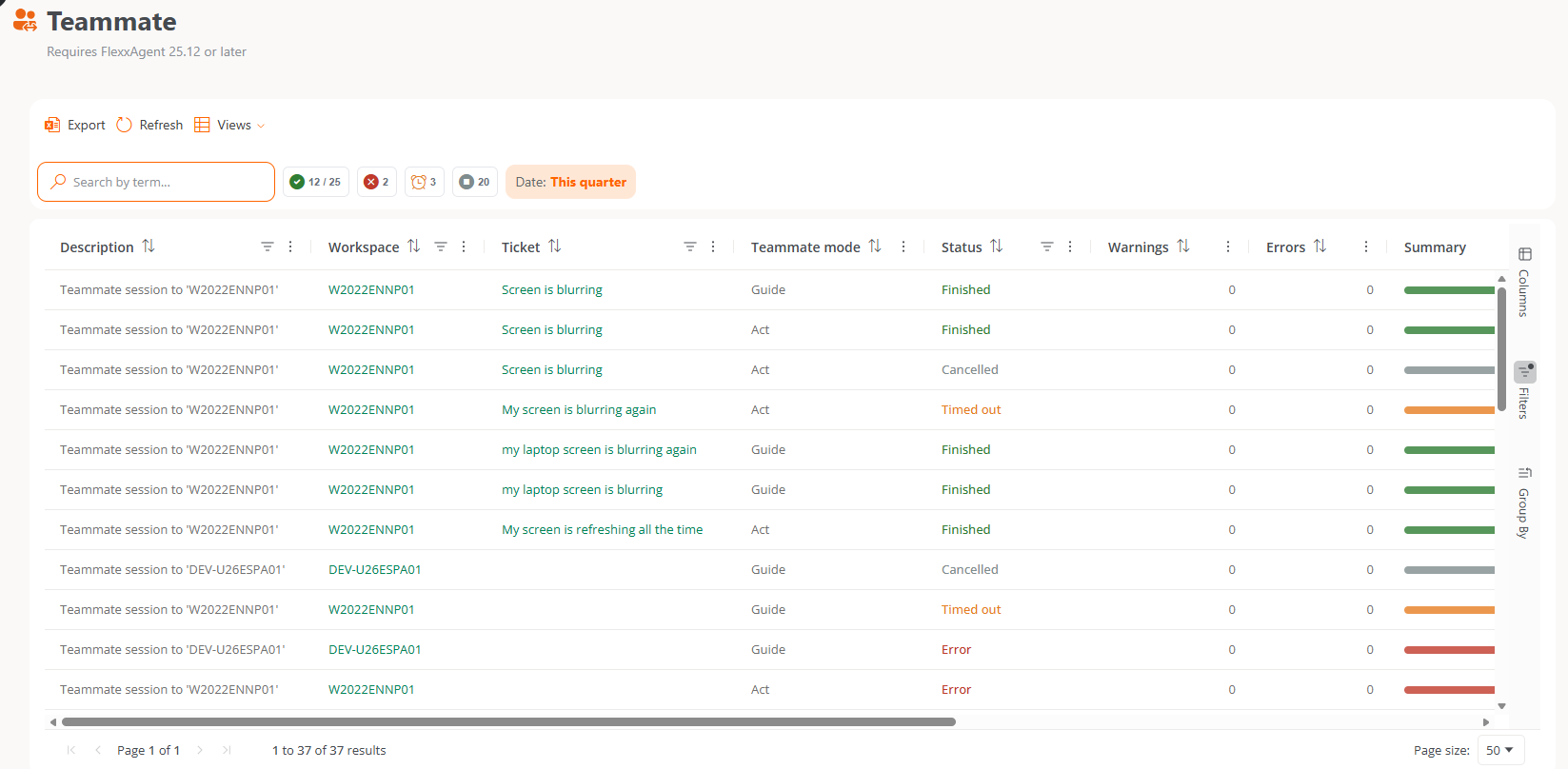The image size is (1568, 769).
Task: Open filter icon on Description column
Action: pos(268,246)
